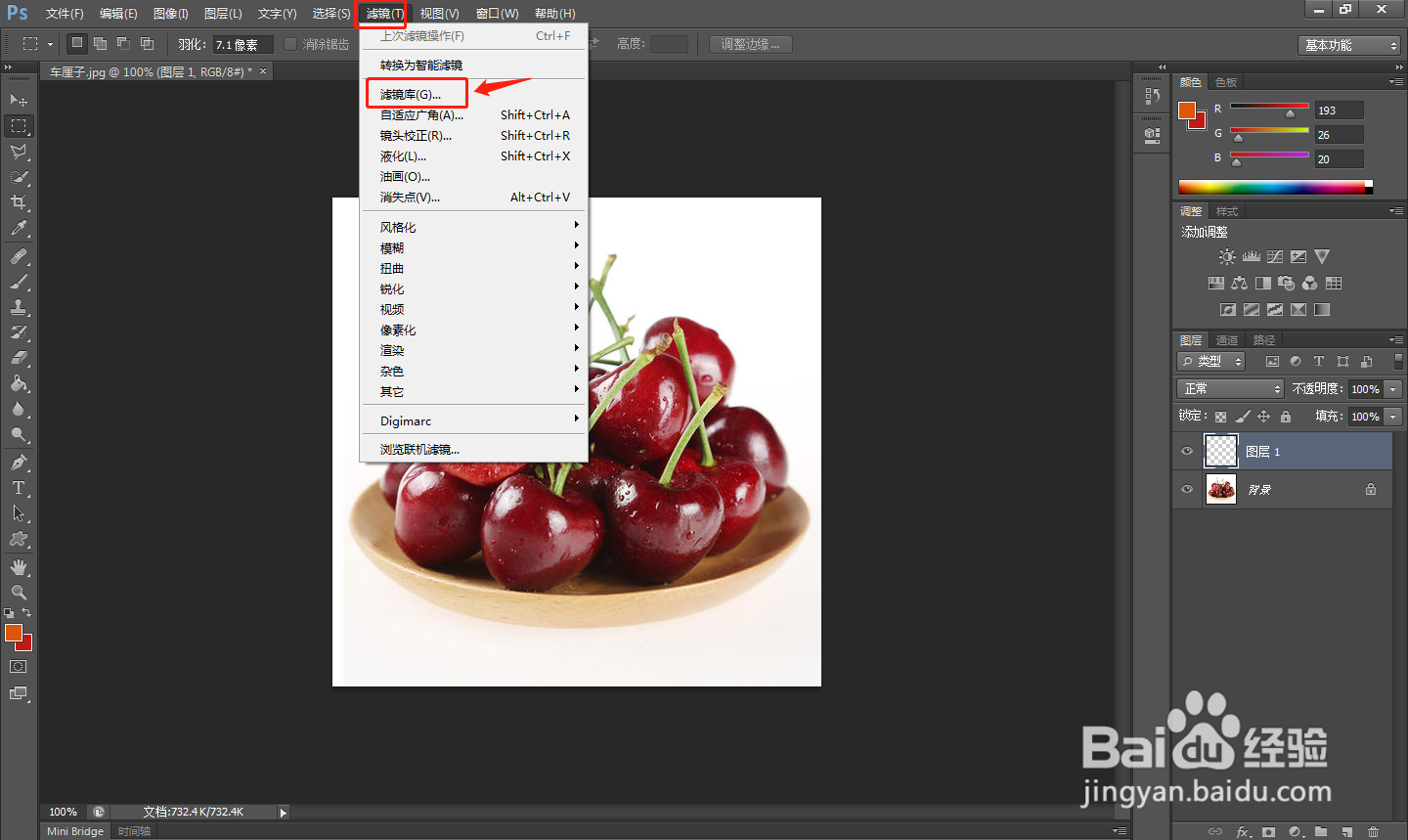Expand 模糊 filter submenu
1408x840 pixels.
pos(474,247)
